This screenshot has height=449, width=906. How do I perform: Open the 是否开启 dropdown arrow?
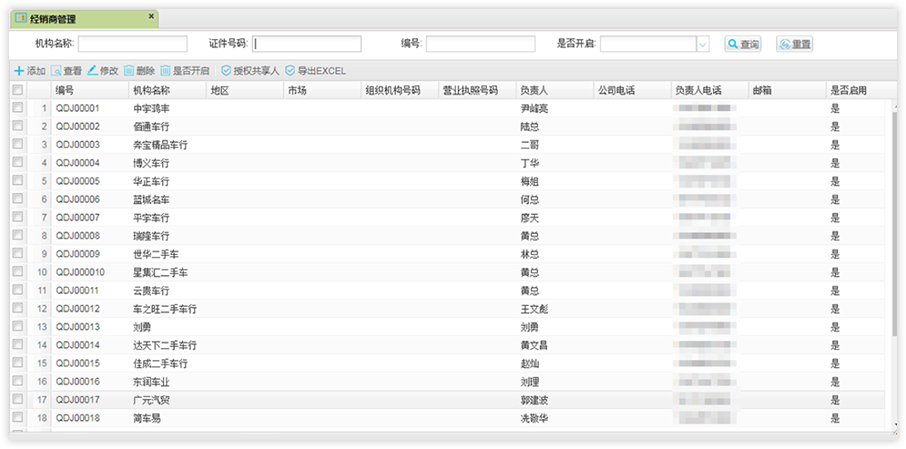point(702,44)
